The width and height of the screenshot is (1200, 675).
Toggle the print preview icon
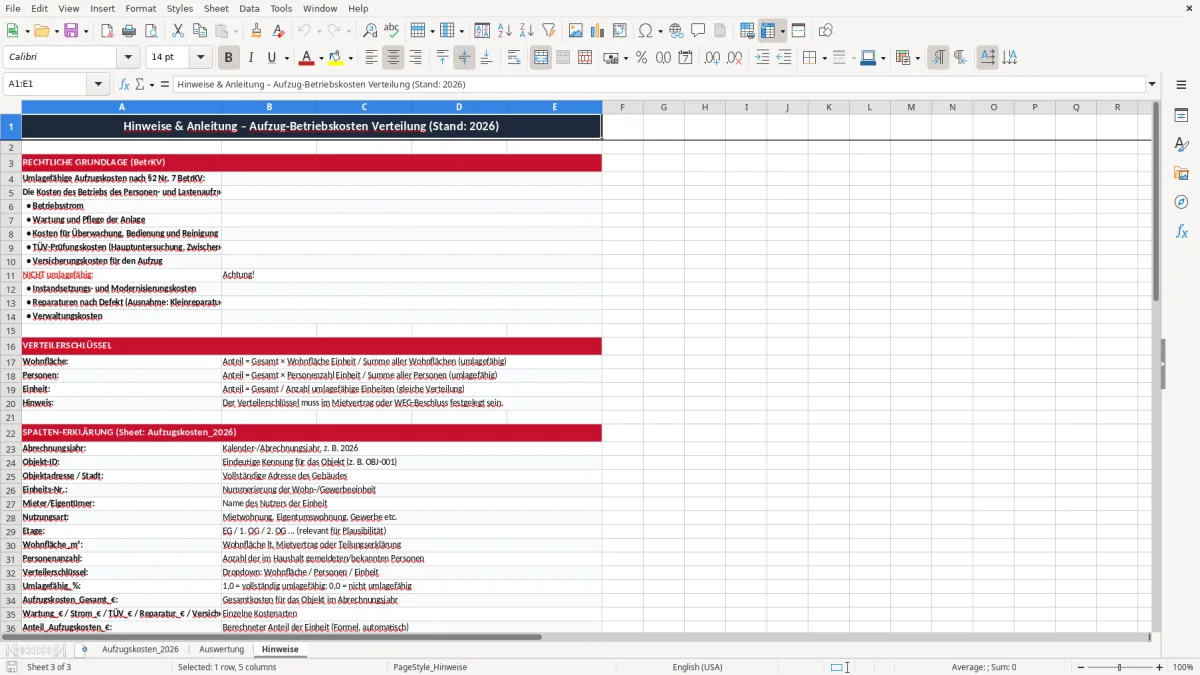coord(149,31)
